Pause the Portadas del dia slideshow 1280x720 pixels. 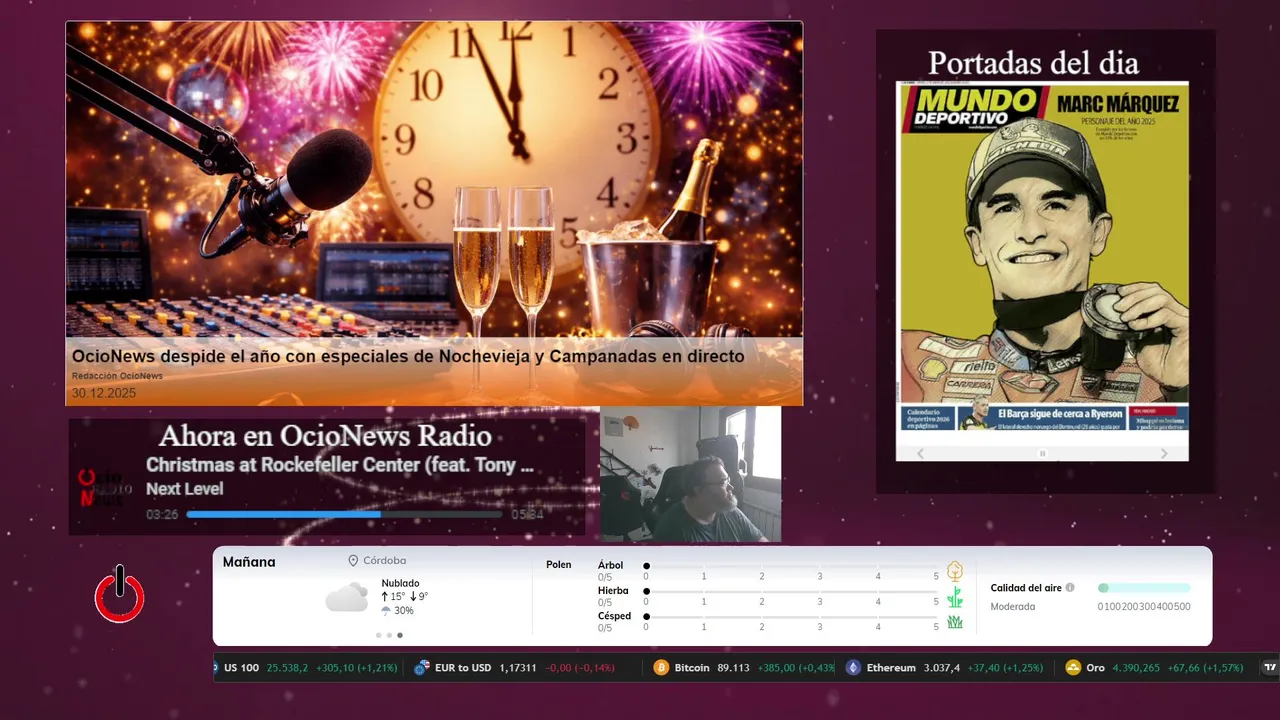(1042, 453)
